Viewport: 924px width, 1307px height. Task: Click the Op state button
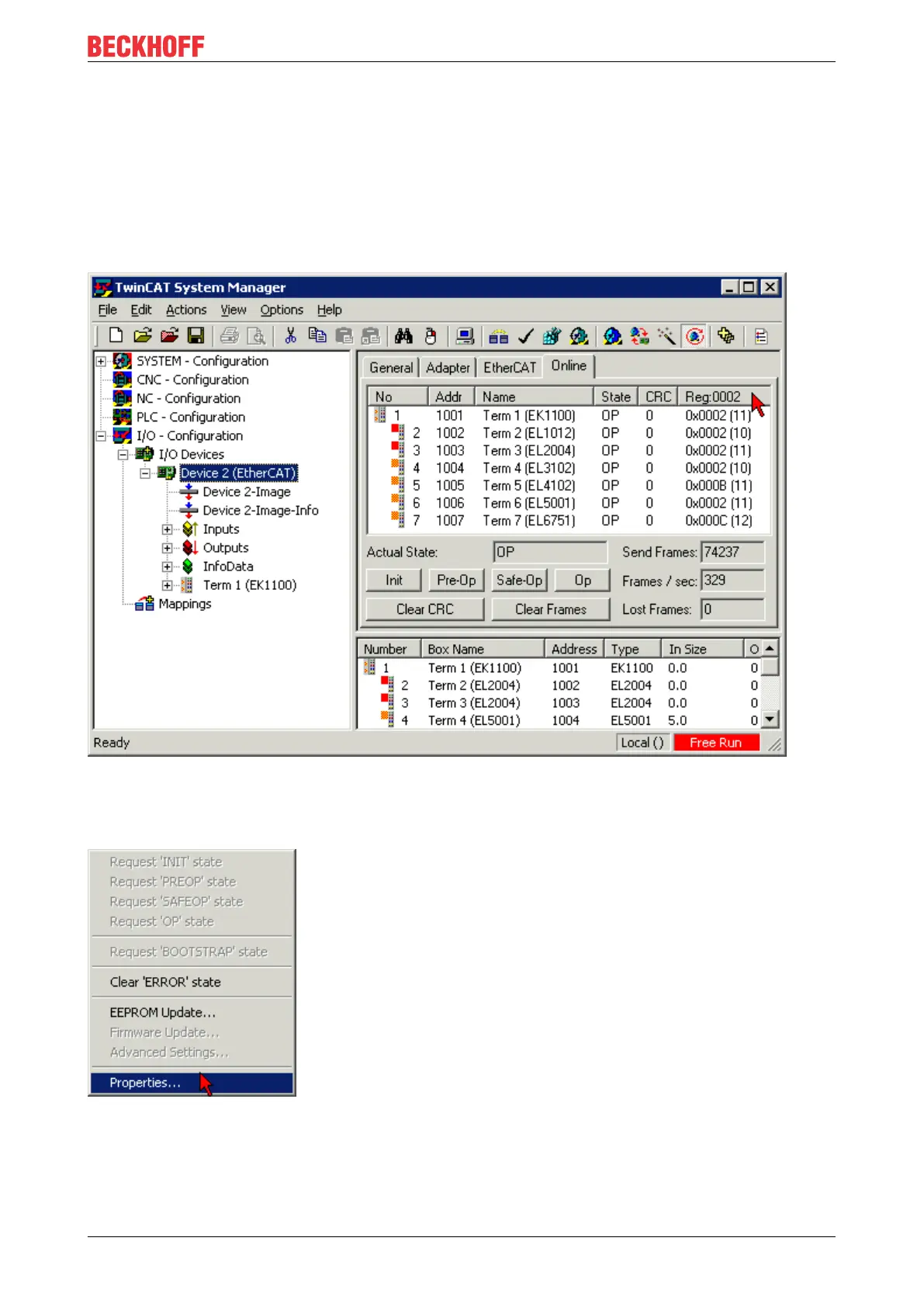(583, 581)
